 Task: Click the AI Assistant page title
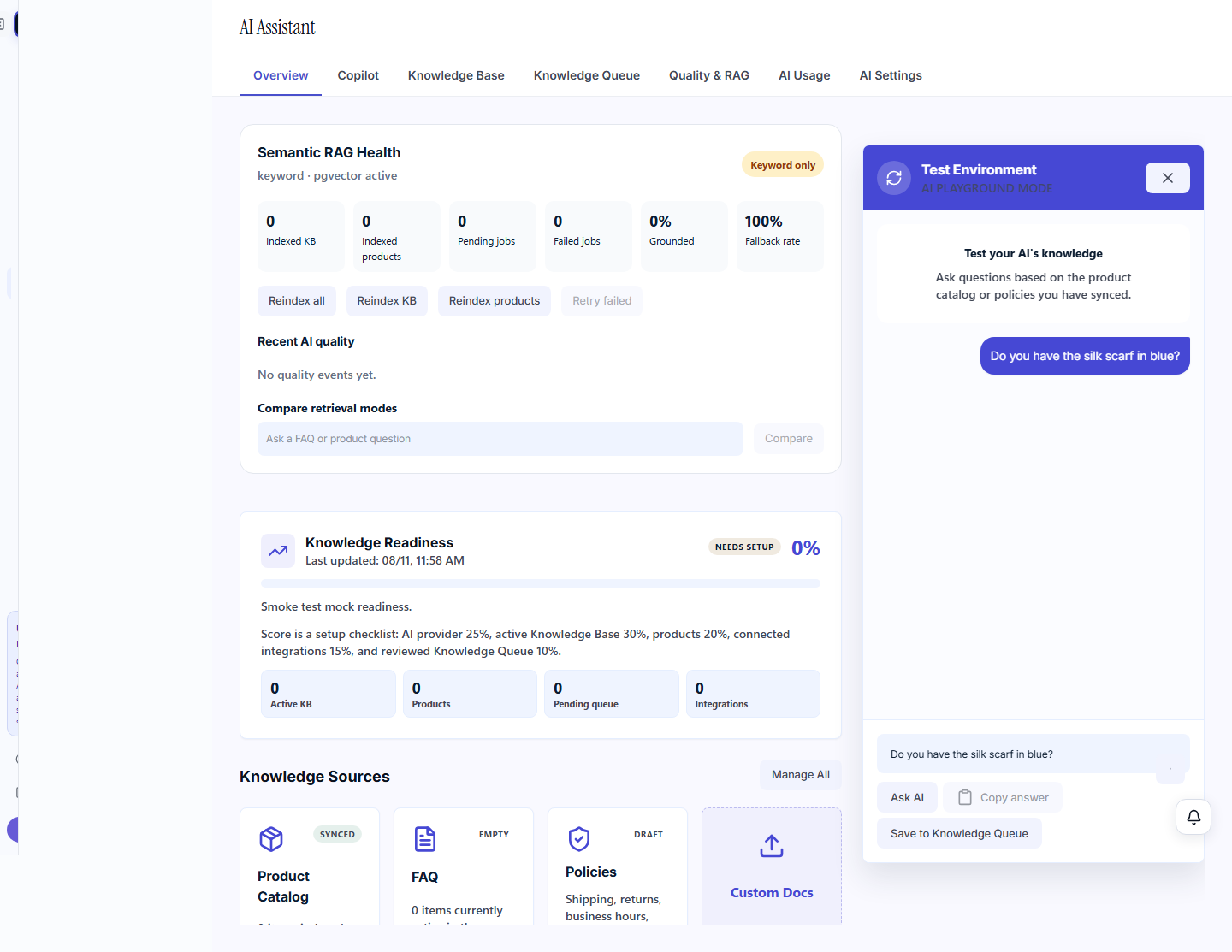[x=277, y=27]
